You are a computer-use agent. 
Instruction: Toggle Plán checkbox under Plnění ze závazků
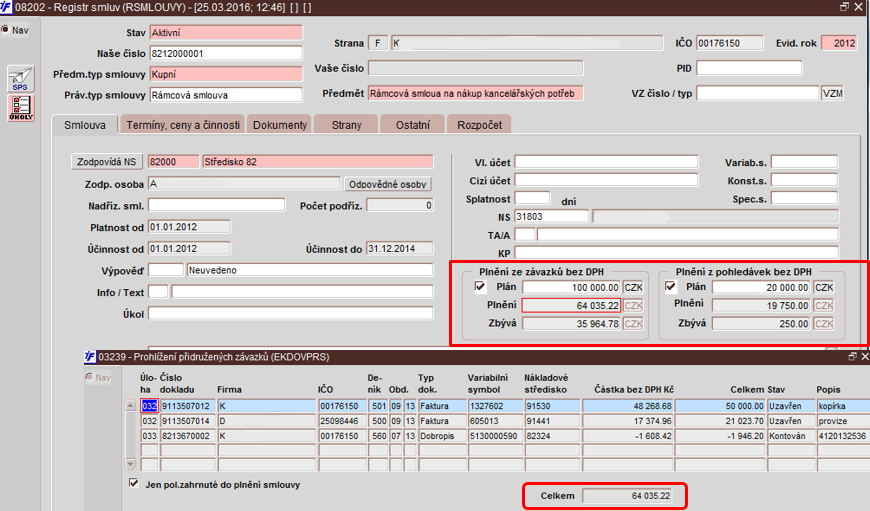(480, 287)
